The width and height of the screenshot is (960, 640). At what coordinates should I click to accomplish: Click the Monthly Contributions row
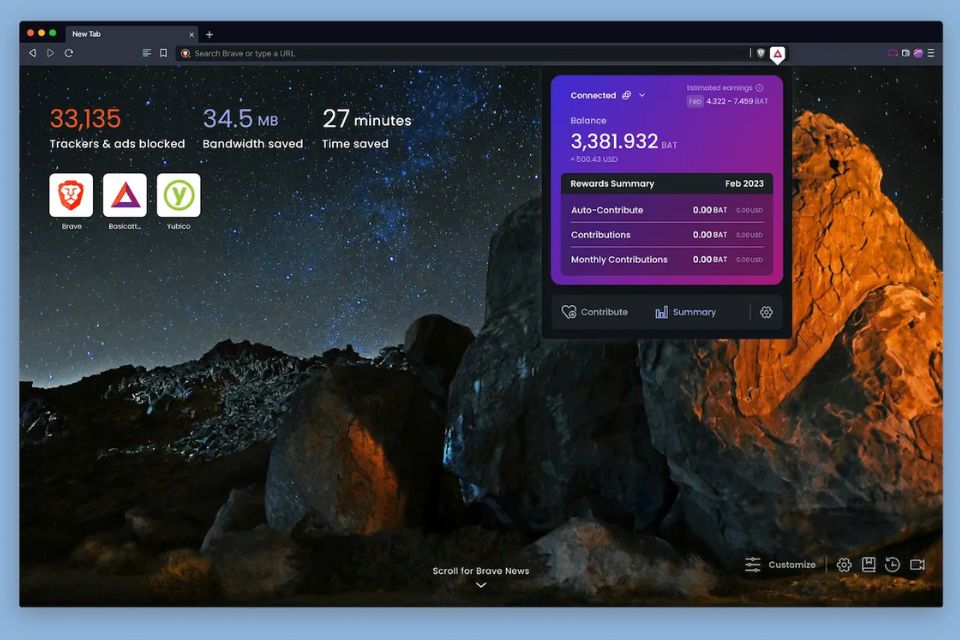click(667, 260)
